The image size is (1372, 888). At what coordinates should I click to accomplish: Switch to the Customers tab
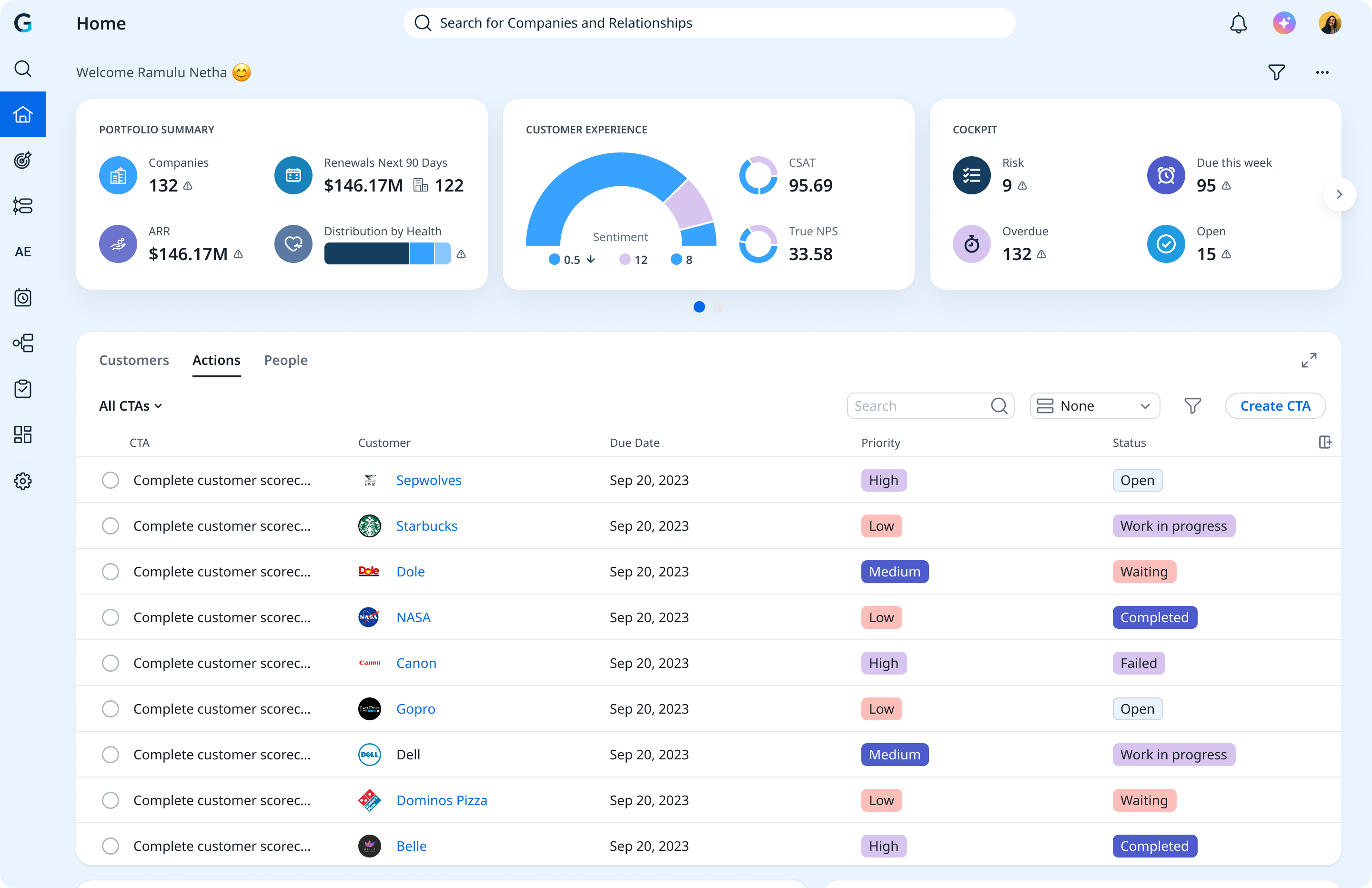134,360
